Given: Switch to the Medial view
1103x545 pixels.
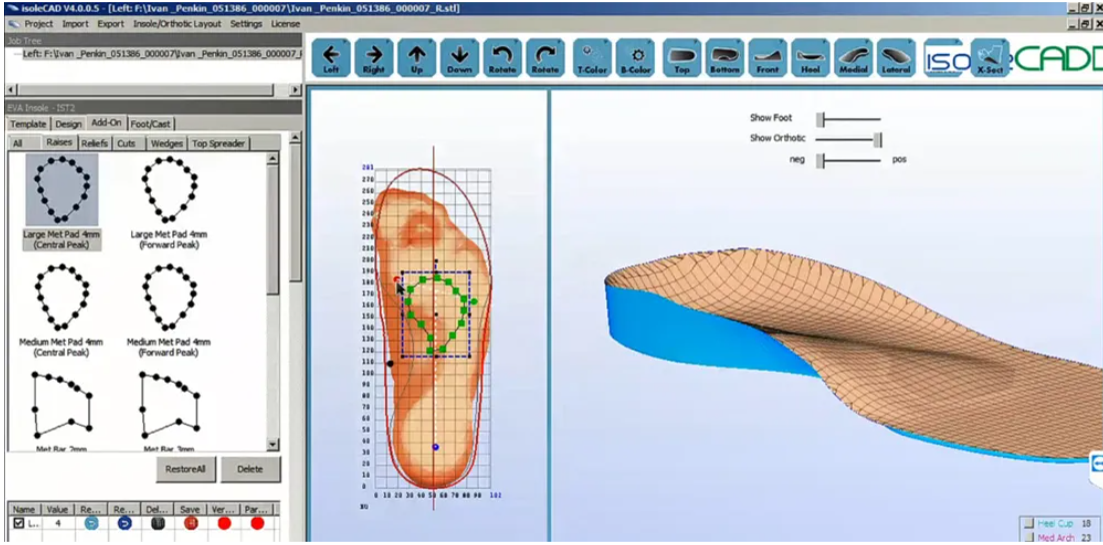Looking at the screenshot, I should click(x=853, y=58).
